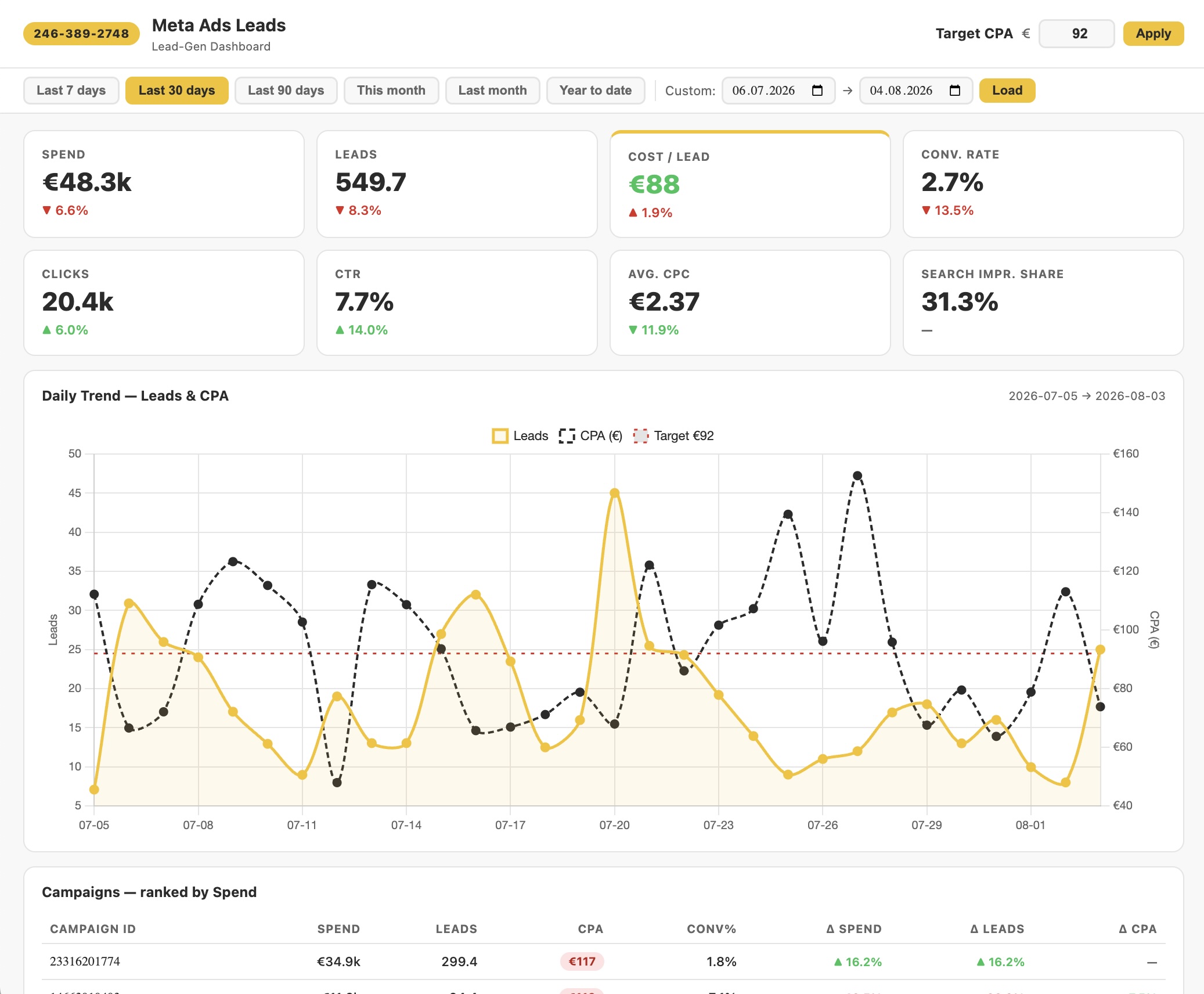Select the Last 90 days range
Screen dimensions: 1204x994
click(286, 91)
